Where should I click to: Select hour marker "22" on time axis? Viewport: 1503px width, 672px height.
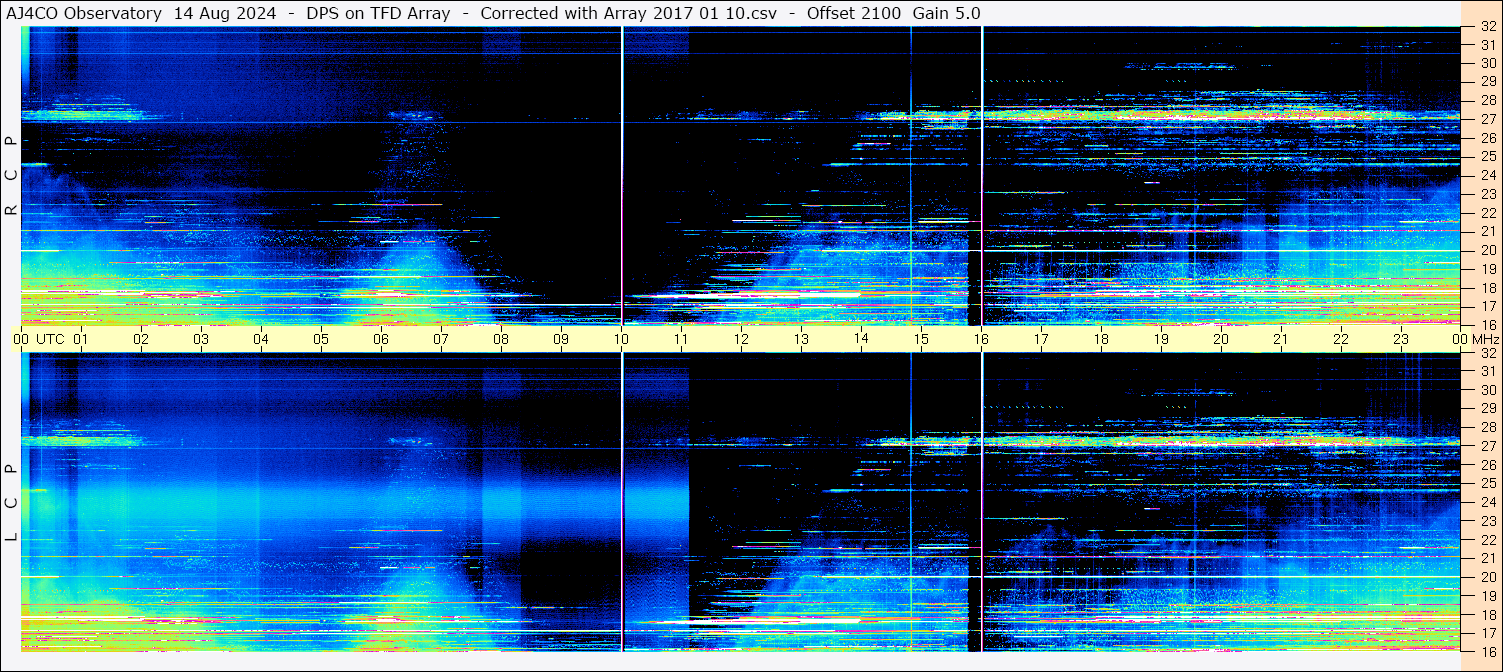pyautogui.click(x=1341, y=339)
